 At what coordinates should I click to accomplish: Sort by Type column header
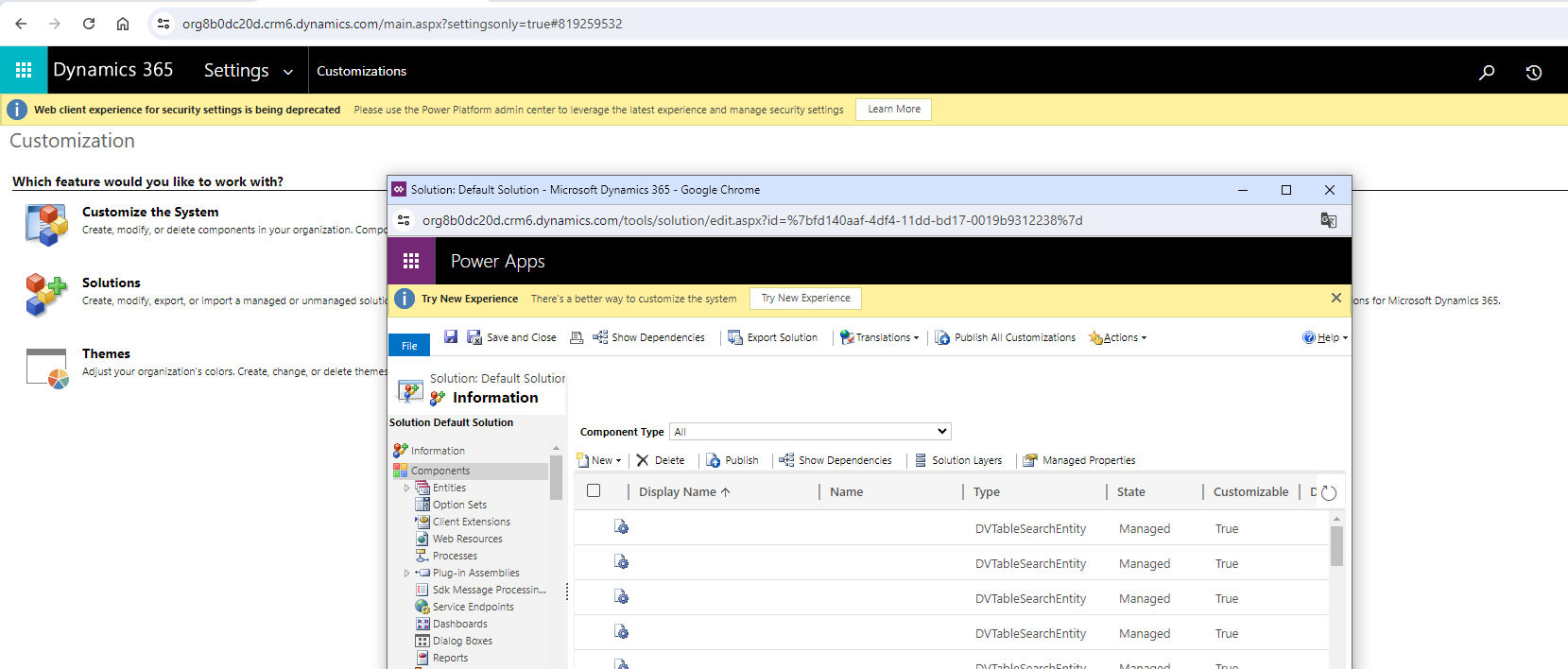(x=987, y=491)
